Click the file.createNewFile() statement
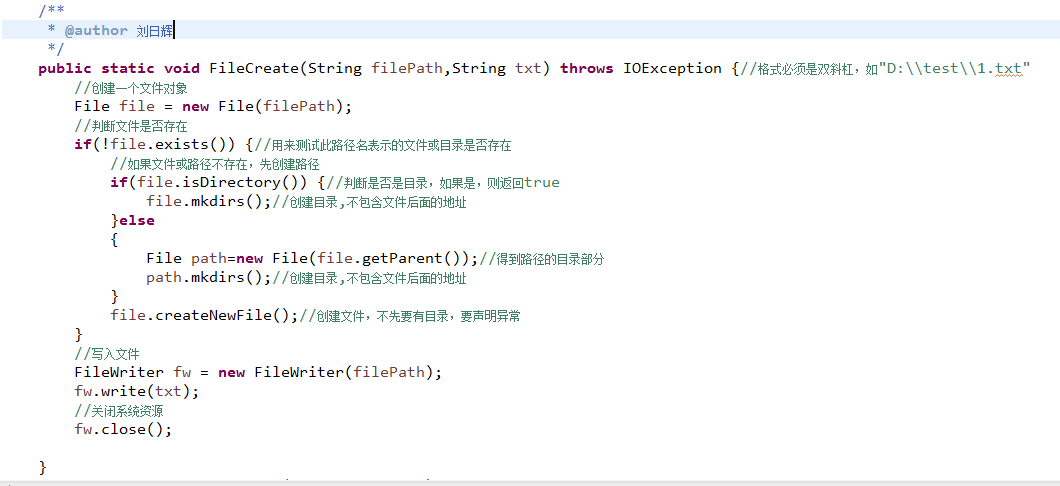Screen dimensions: 1060x486 click(204, 316)
